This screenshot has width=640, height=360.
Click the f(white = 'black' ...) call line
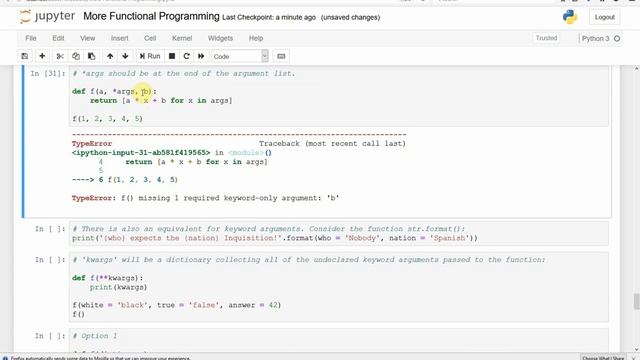coord(176,305)
